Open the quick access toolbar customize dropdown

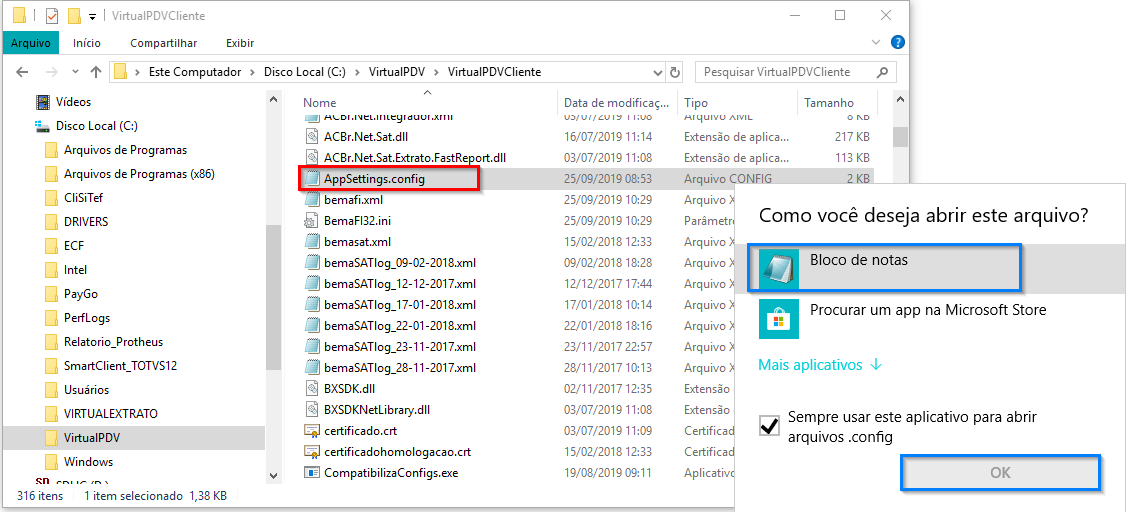tap(92, 16)
